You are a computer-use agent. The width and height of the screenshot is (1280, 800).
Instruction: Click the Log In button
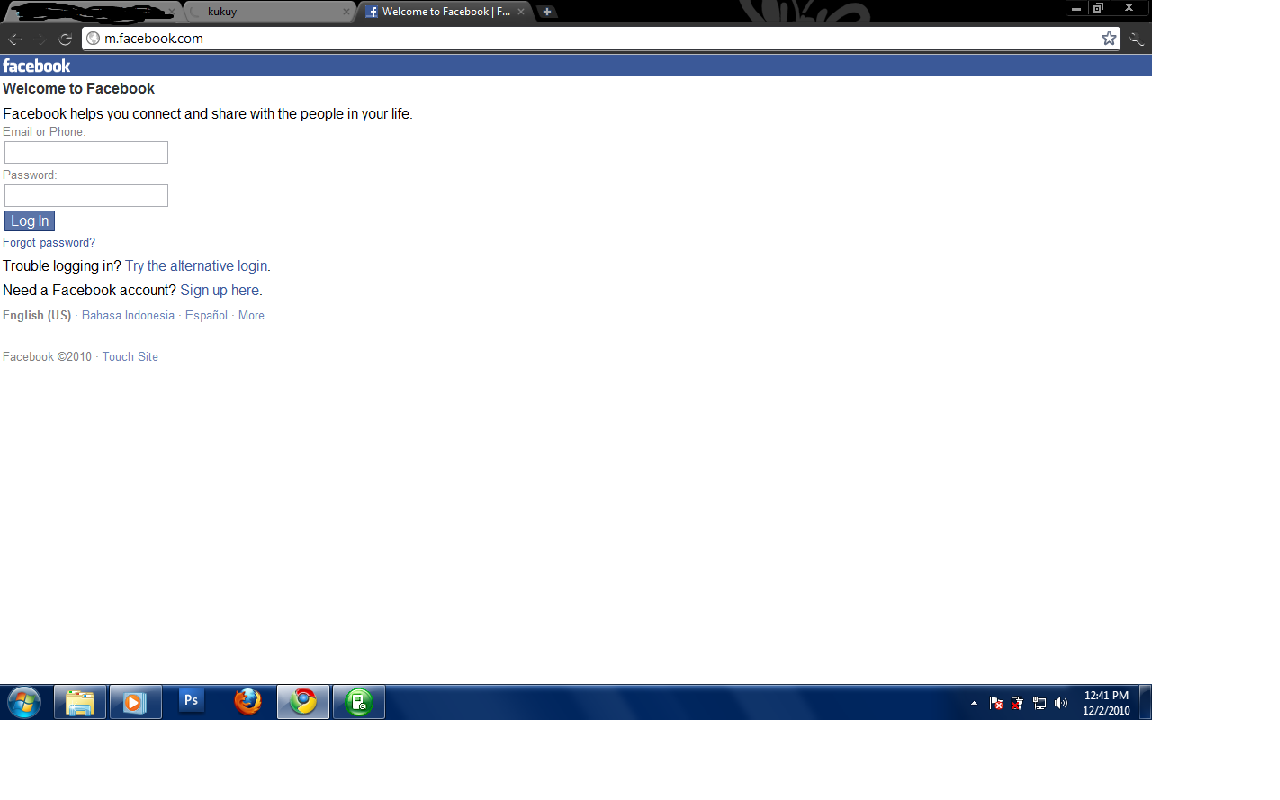point(30,221)
